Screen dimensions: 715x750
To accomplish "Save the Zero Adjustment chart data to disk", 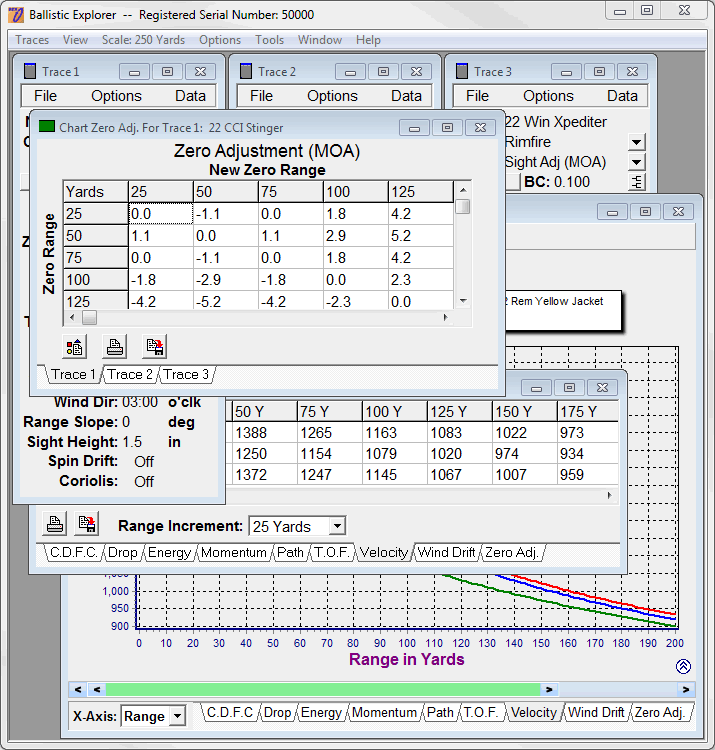I will (154, 347).
